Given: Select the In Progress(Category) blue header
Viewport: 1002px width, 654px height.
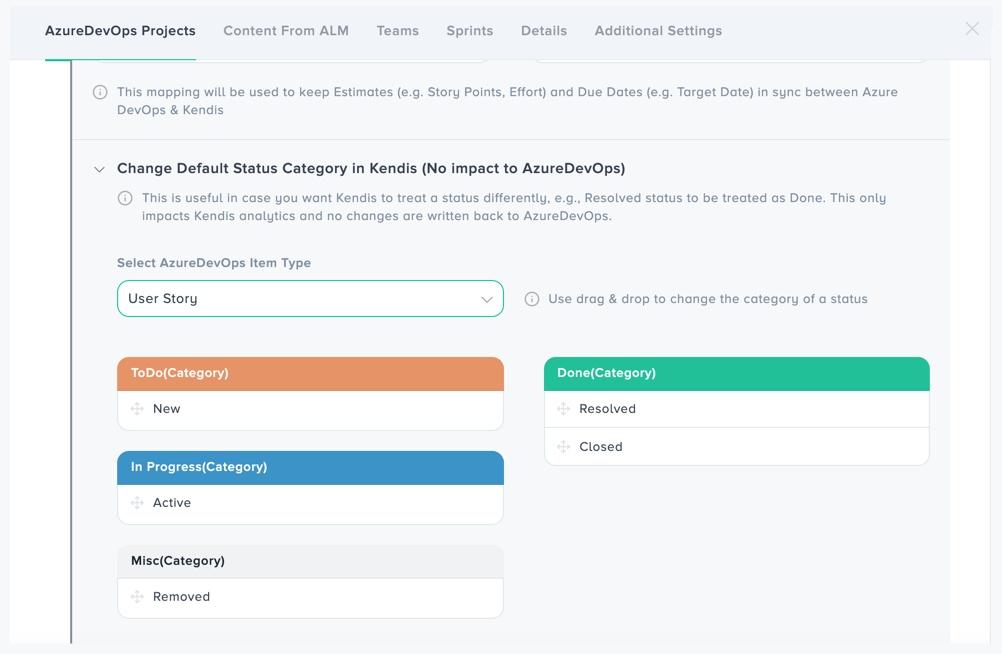Looking at the screenshot, I should 310,467.
